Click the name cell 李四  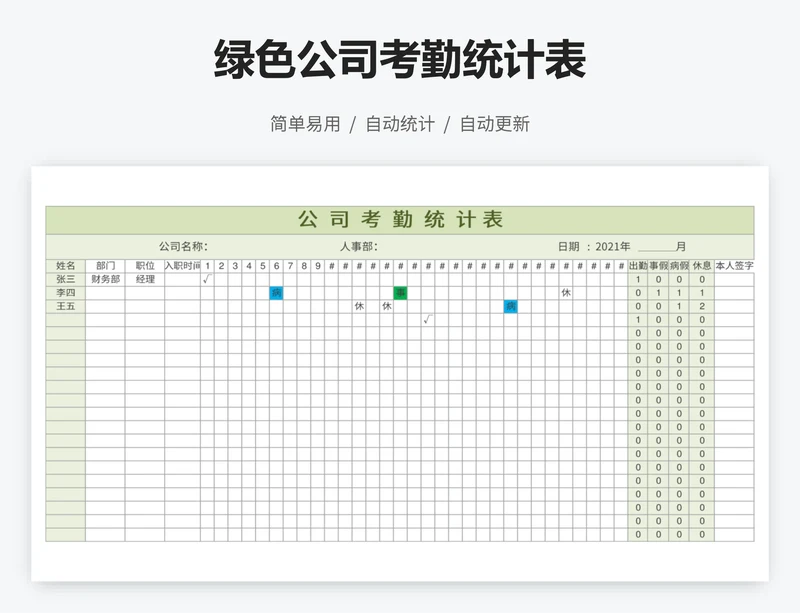click(x=66, y=293)
